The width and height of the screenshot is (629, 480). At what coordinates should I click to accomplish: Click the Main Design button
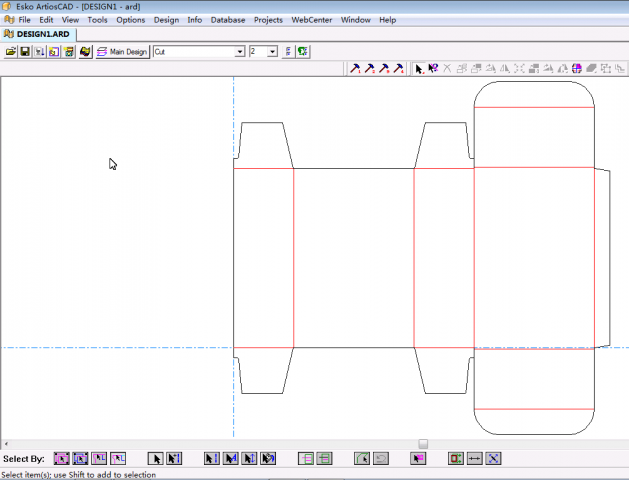click(122, 52)
